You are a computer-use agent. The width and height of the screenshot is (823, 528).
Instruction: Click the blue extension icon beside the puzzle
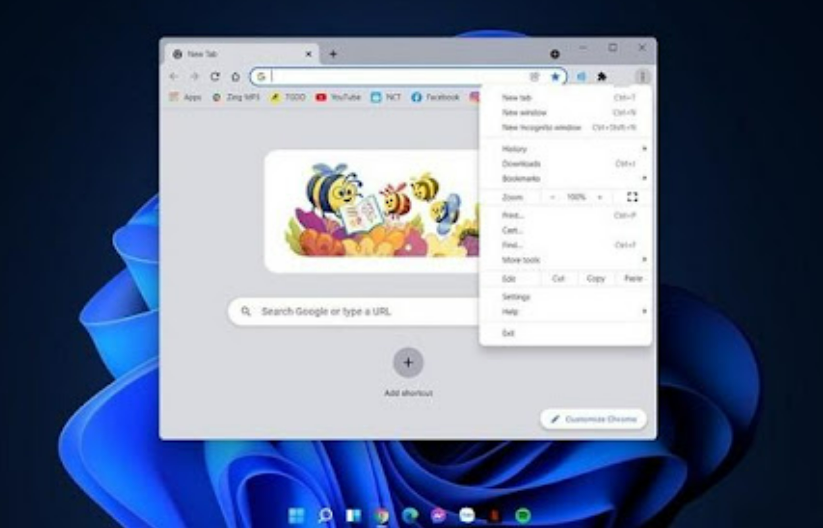(581, 77)
